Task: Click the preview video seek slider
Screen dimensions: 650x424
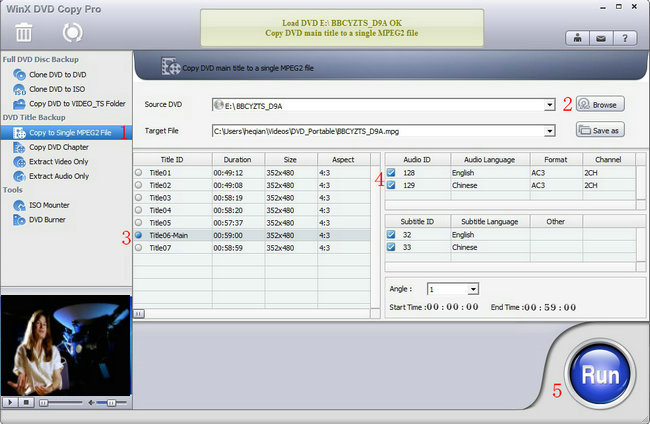Action: [x=61, y=402]
